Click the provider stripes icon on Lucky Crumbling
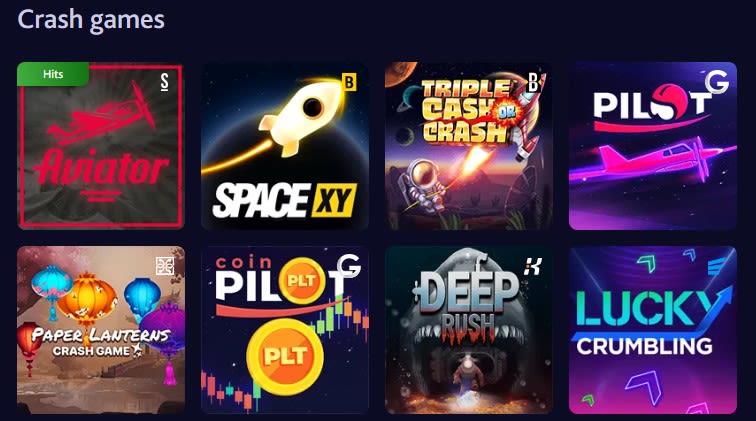Image resolution: width=756 pixels, height=421 pixels. coord(716,266)
